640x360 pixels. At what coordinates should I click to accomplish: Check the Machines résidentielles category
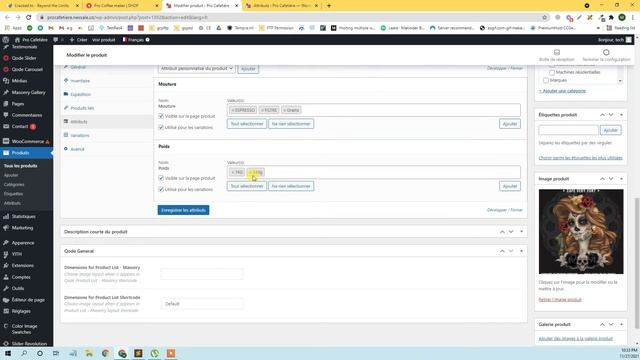coord(552,72)
